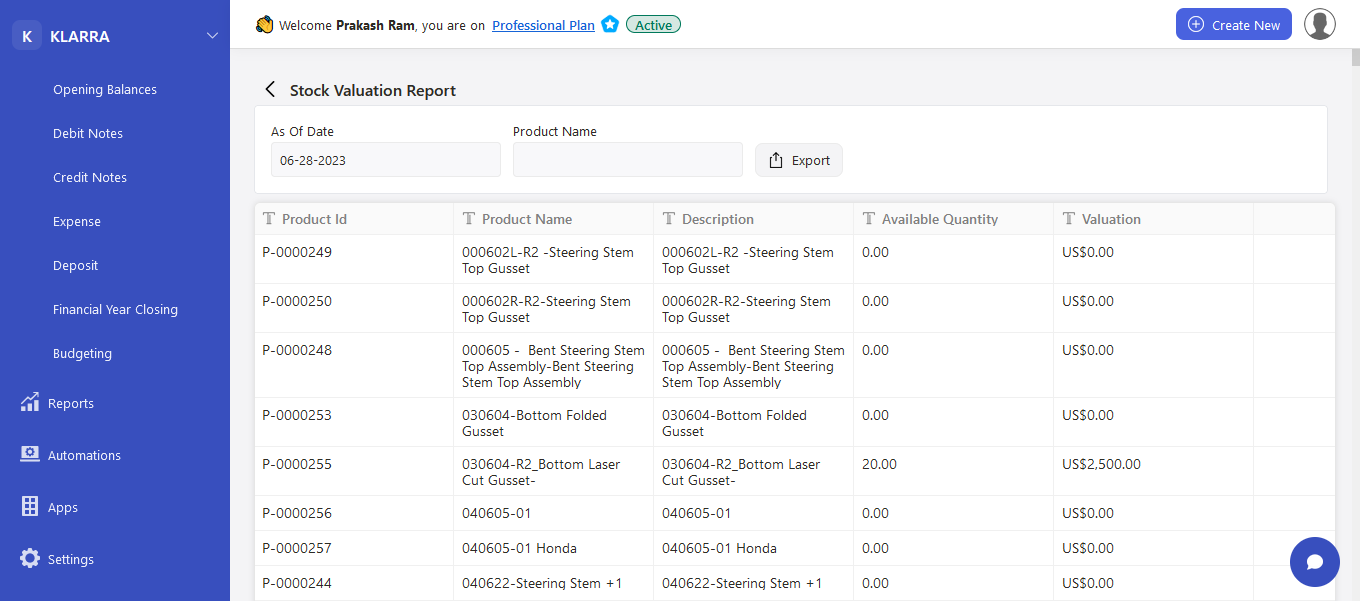Expand the KLARRA organization dropdown chevron
Screen dimensions: 1360x601
coord(212,36)
